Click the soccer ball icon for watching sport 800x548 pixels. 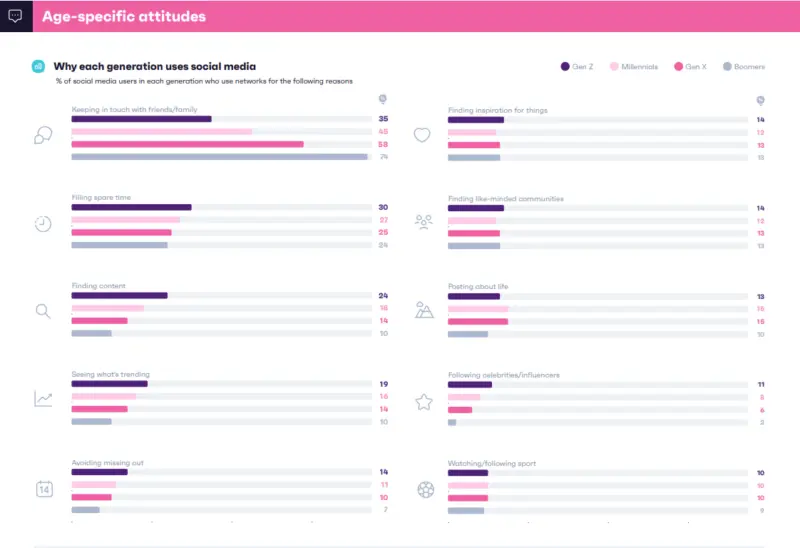point(425,489)
